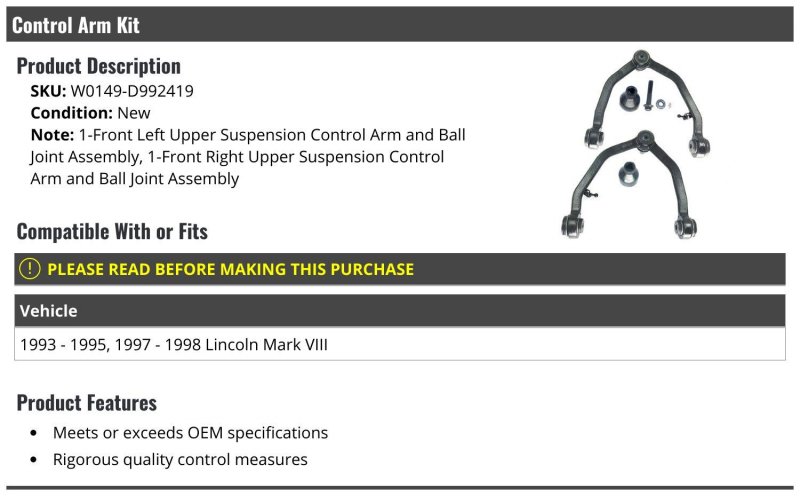Click the Compatible With or Fits heading
This screenshot has width=800, height=496.
[112, 232]
